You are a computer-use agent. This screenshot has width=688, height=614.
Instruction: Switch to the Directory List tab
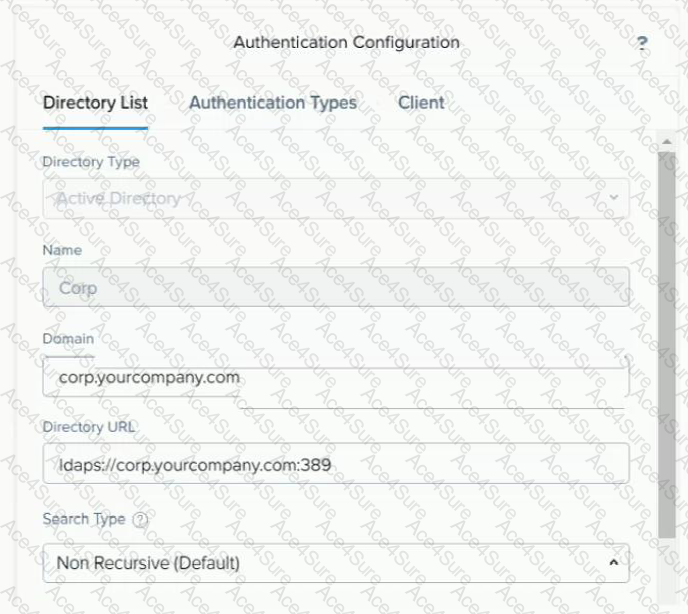tap(95, 103)
